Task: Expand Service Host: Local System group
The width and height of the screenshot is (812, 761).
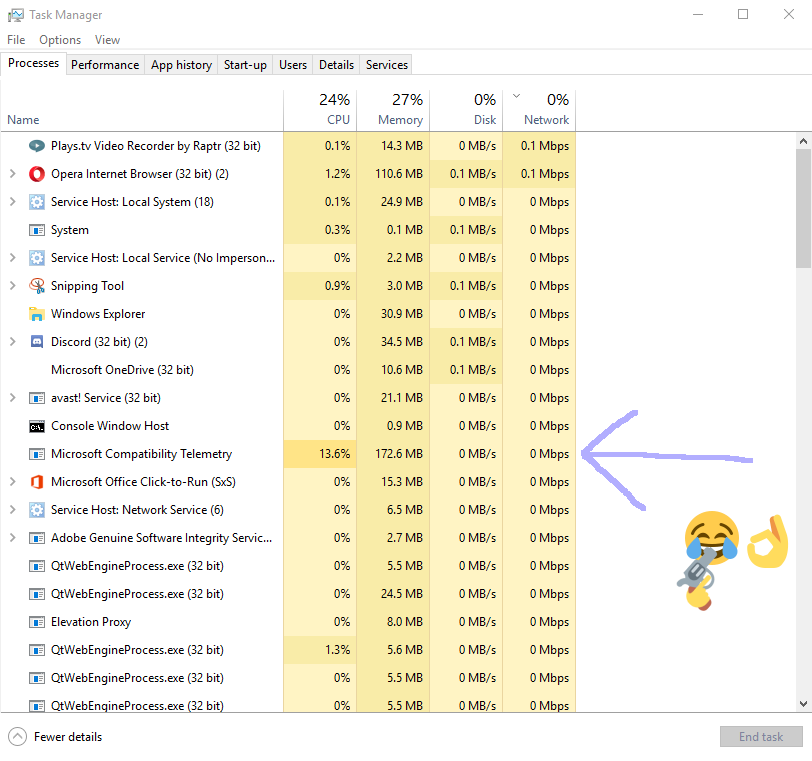Action: pos(13,202)
